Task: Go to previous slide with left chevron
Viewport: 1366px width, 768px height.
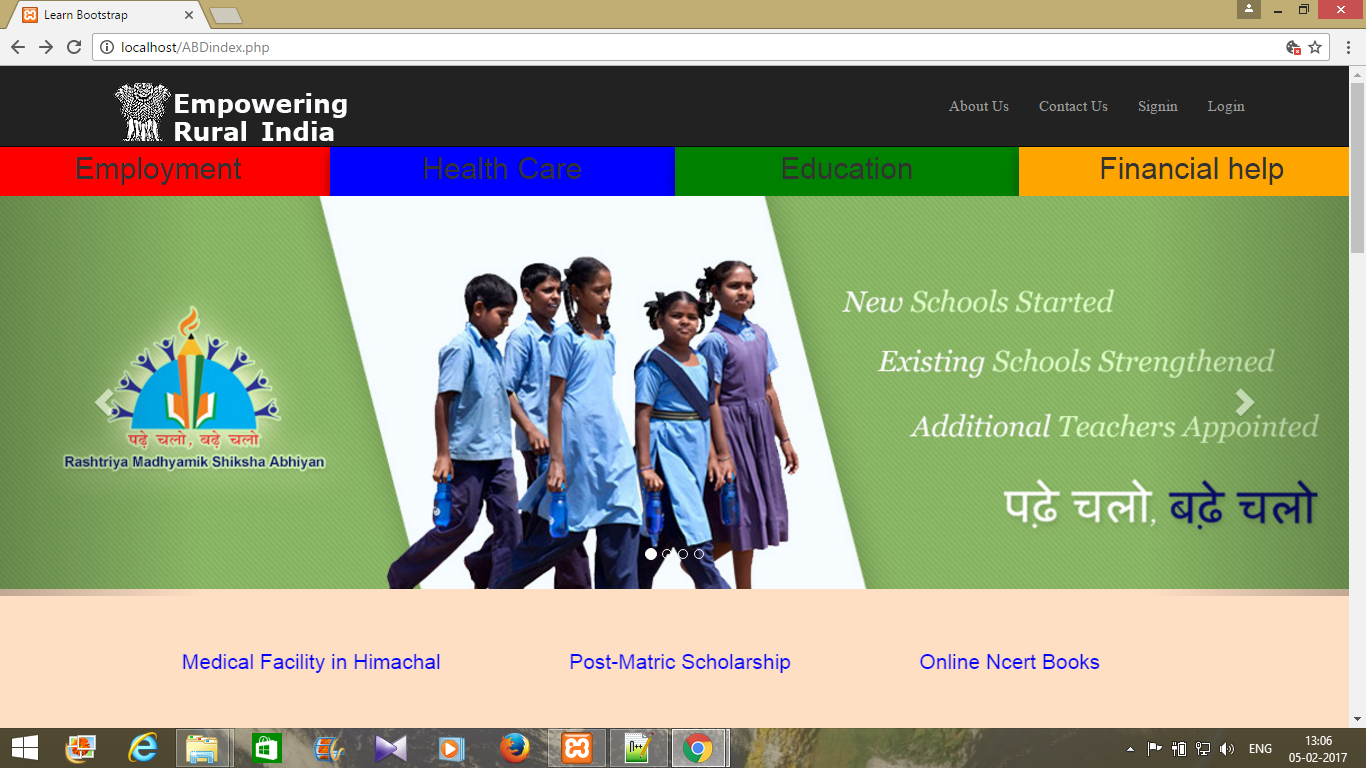Action: (103, 401)
